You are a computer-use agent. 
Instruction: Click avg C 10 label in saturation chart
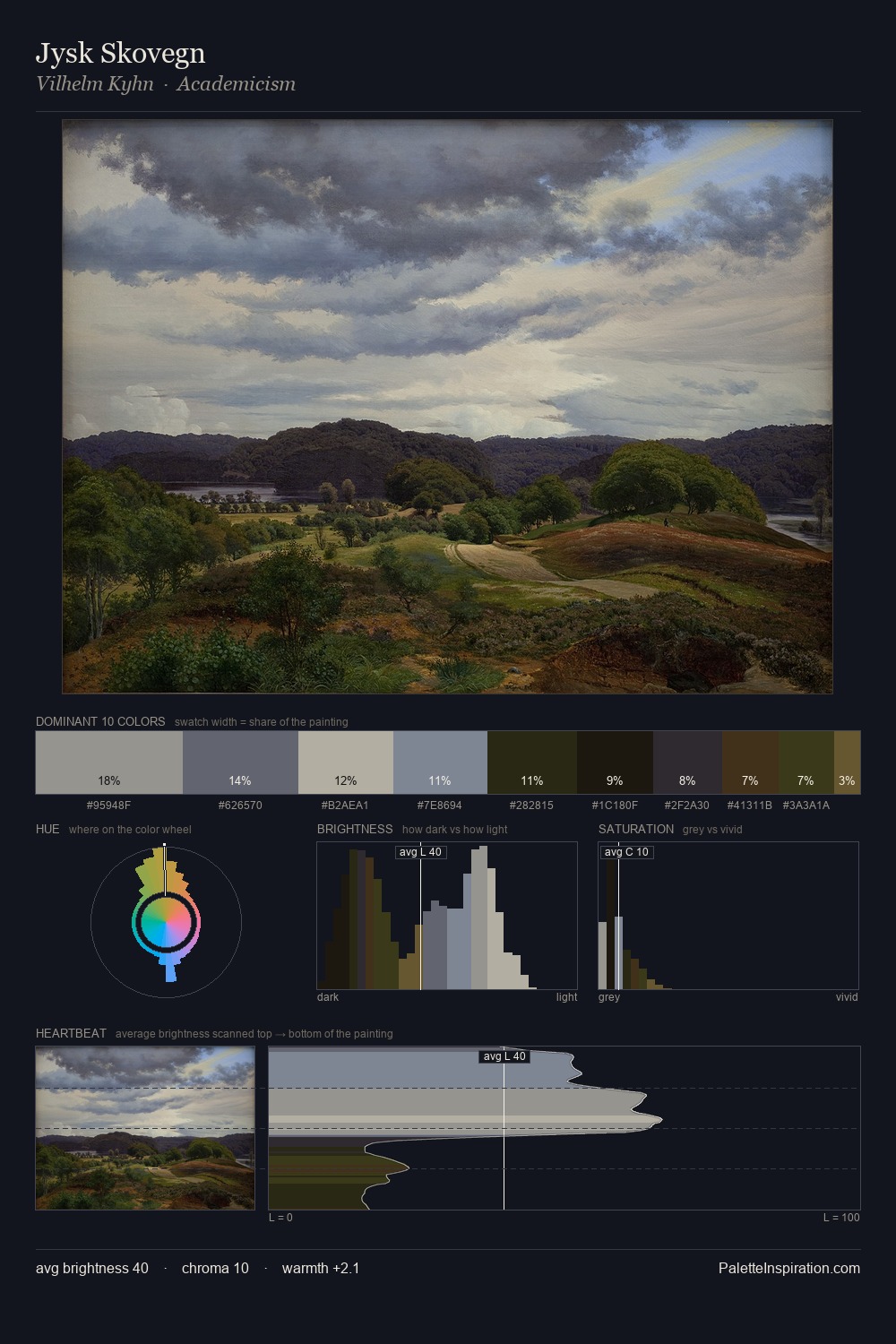tap(626, 852)
